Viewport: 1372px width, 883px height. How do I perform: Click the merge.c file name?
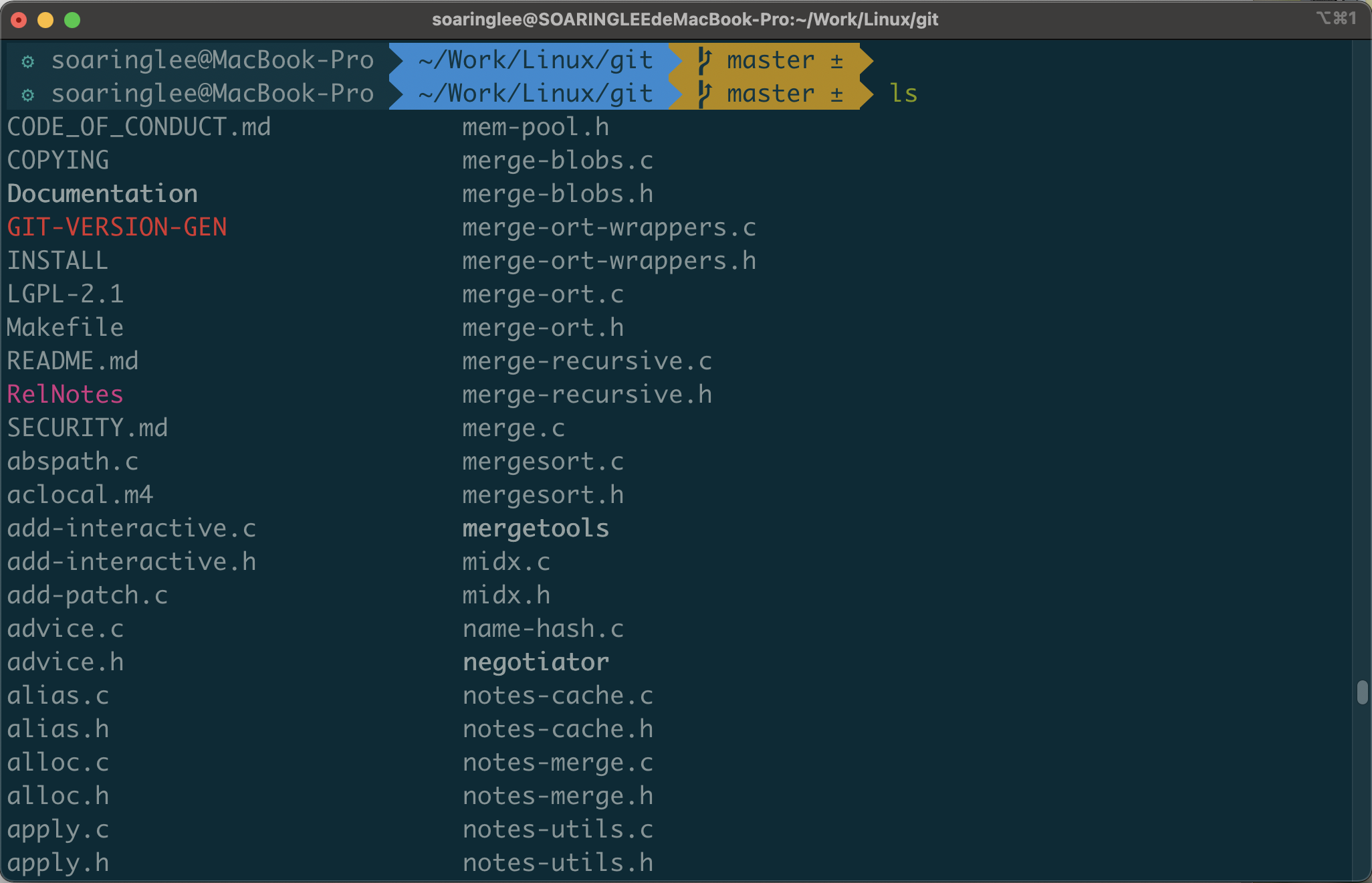coord(514,428)
